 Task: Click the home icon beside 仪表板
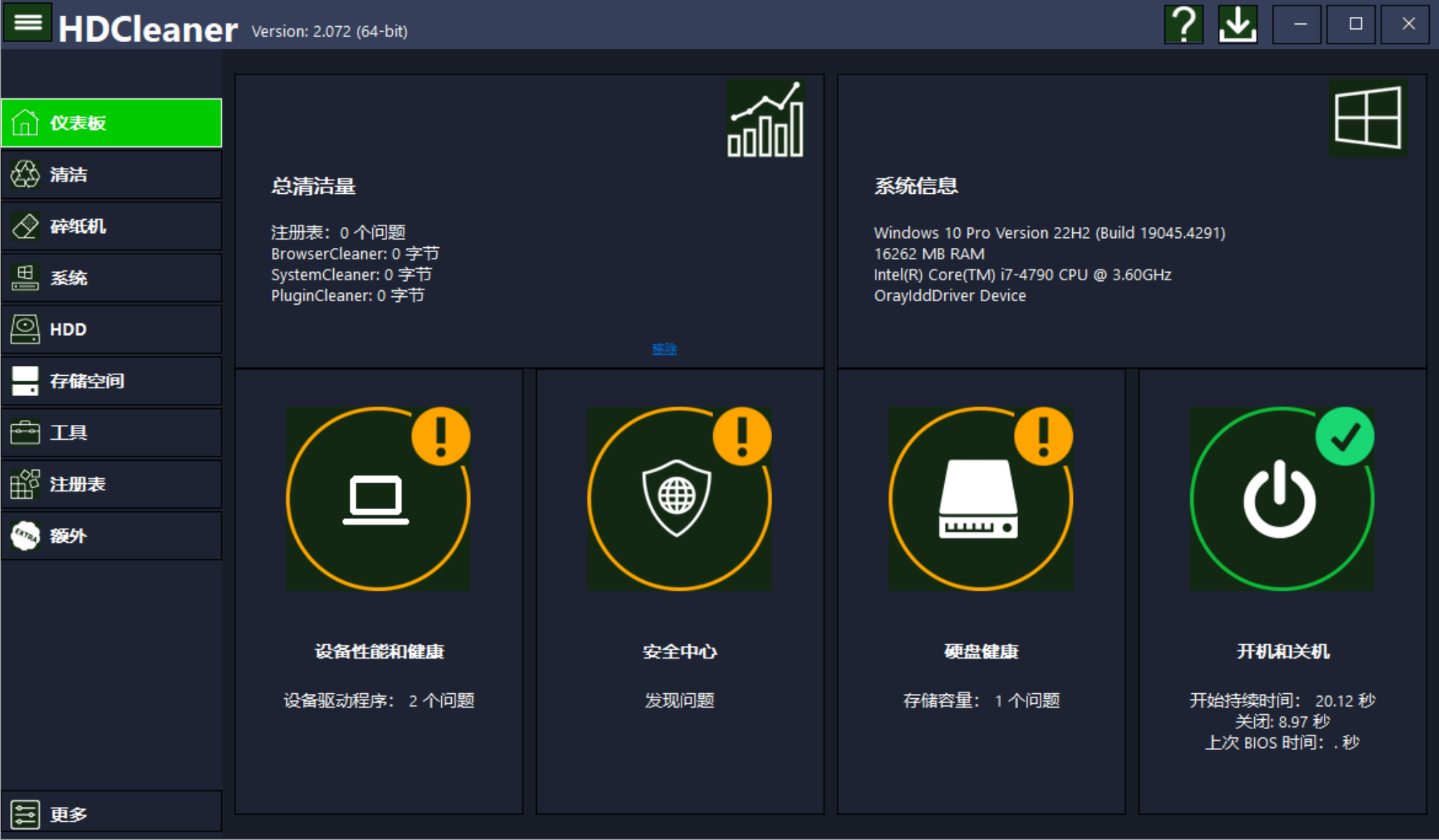pos(25,123)
